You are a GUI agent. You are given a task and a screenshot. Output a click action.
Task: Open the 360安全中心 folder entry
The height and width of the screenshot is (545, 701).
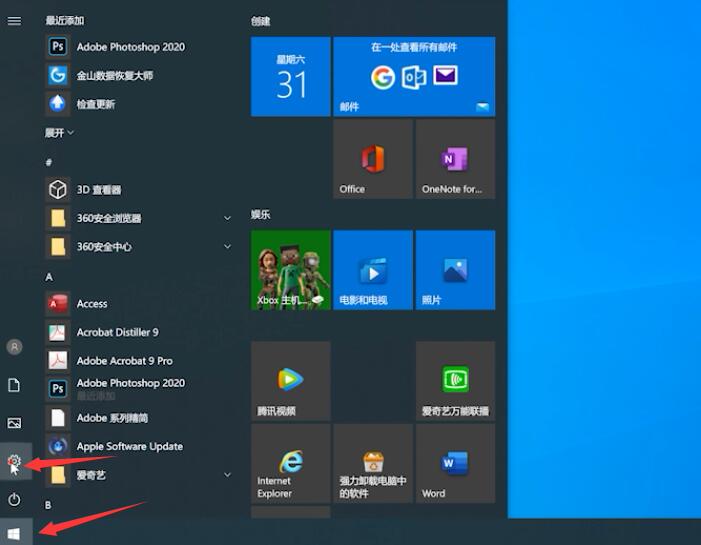139,247
